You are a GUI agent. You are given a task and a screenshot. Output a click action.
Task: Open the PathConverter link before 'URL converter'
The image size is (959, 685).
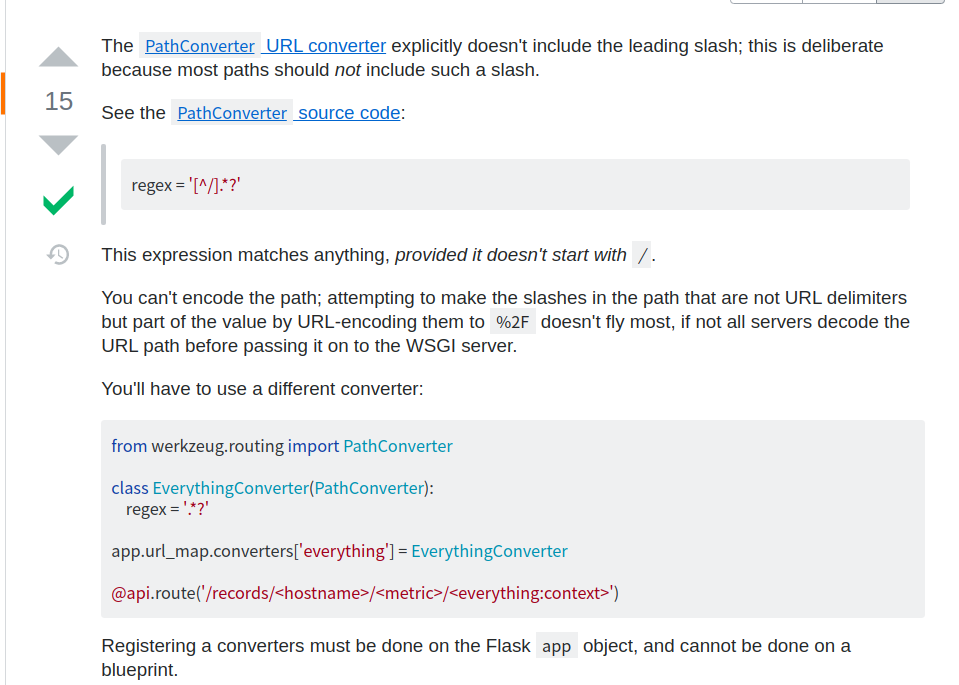tap(199, 46)
